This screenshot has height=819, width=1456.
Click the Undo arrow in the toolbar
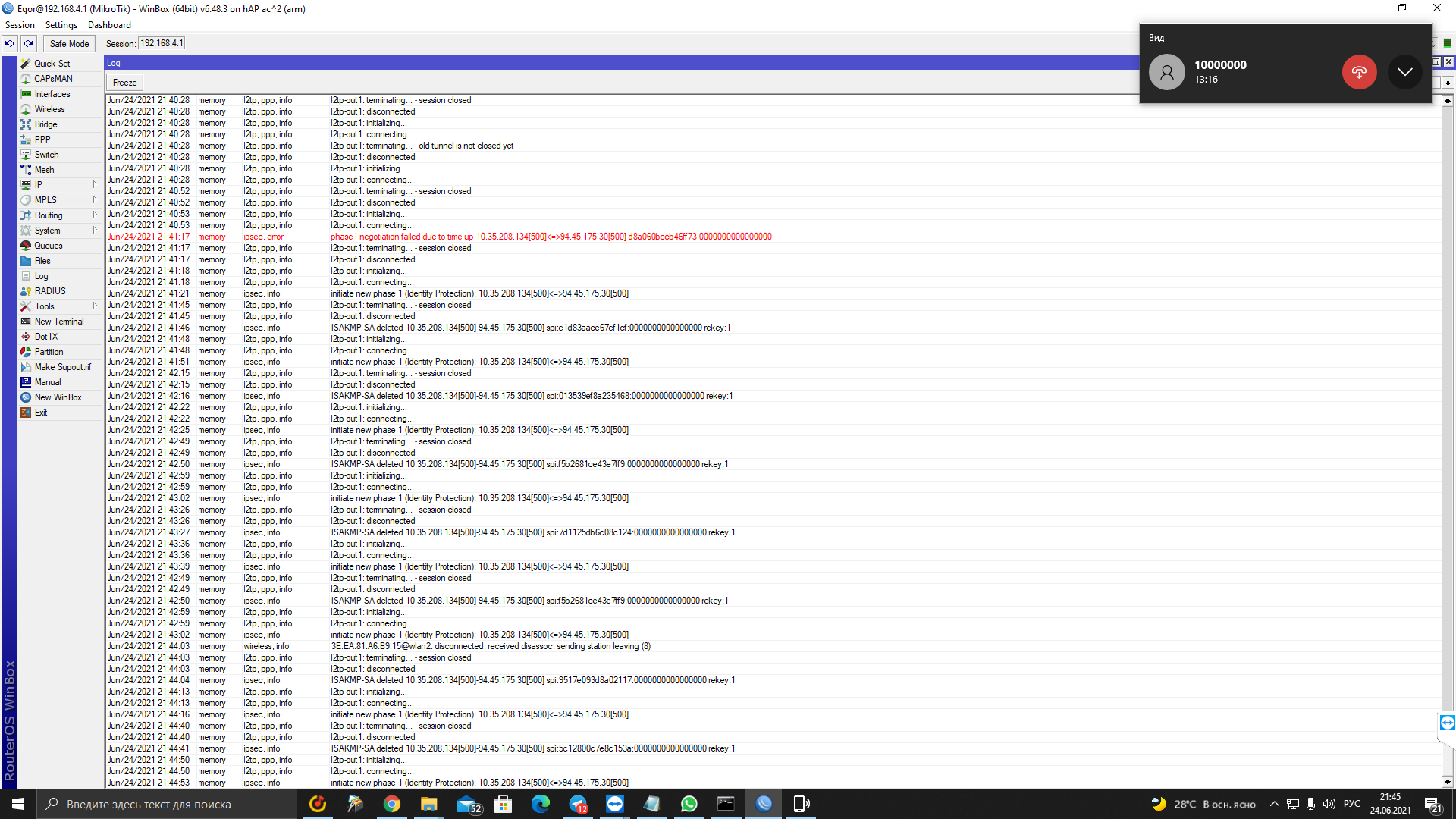10,44
